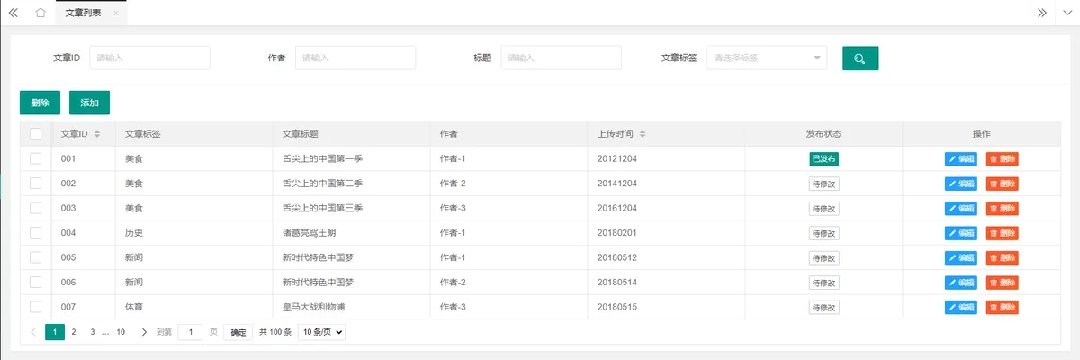Sort by 文章ID column arrows
The image size is (1080, 360).
pyautogui.click(x=97, y=134)
